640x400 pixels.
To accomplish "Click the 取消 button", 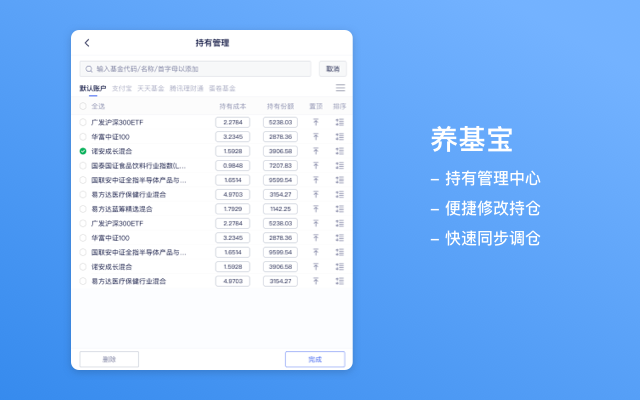I will pos(333,69).
